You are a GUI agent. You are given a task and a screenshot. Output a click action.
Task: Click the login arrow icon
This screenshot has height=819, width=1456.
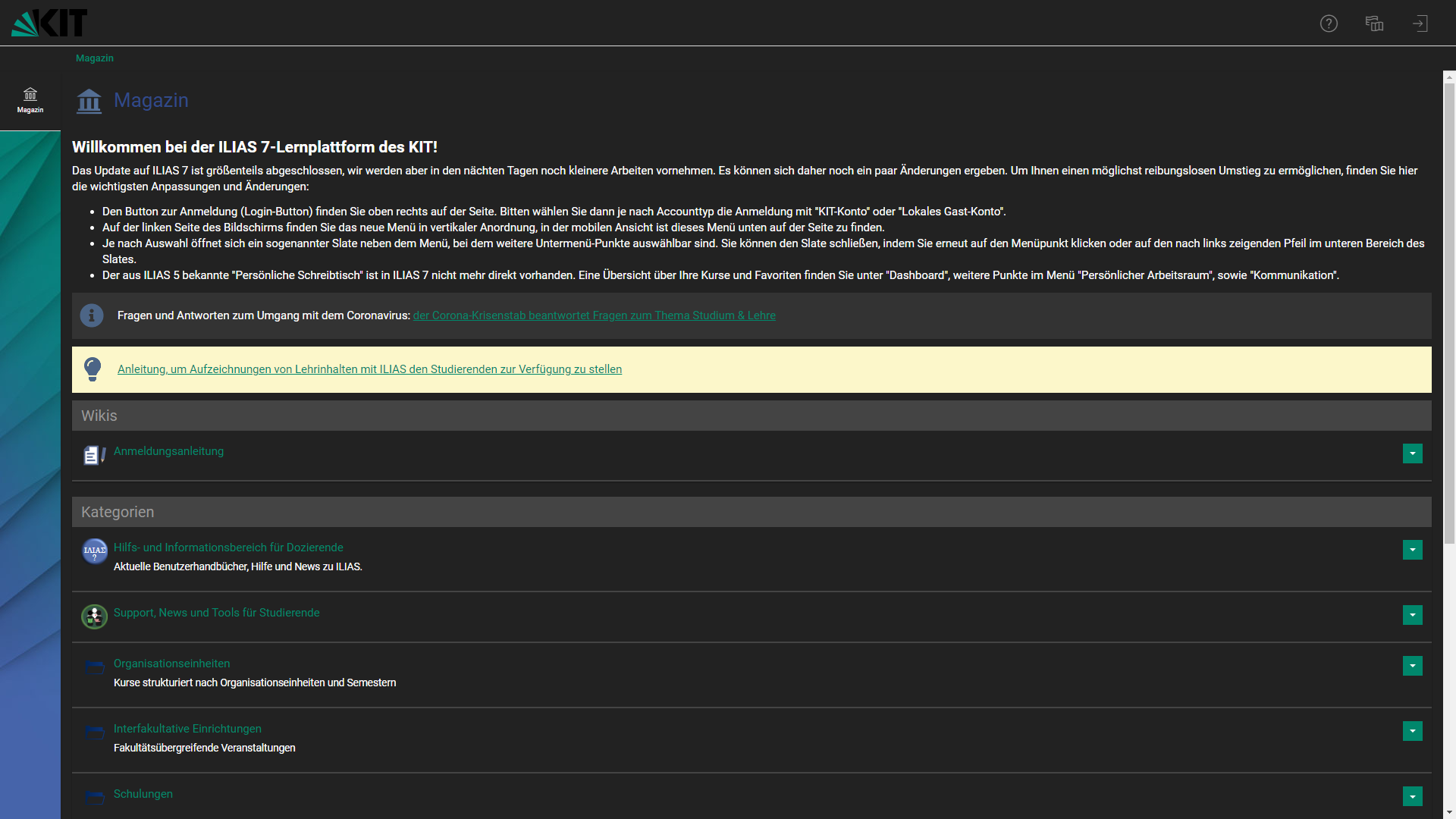1420,24
